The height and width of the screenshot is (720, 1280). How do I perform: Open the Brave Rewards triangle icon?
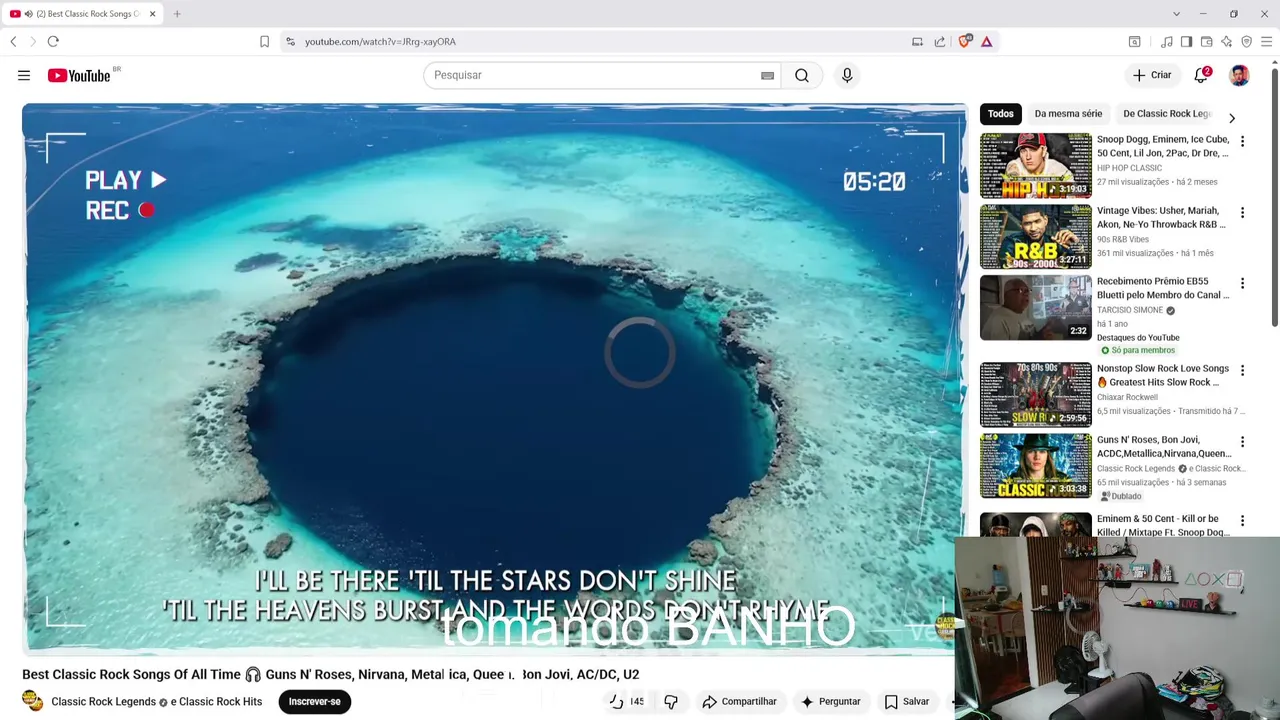point(986,42)
